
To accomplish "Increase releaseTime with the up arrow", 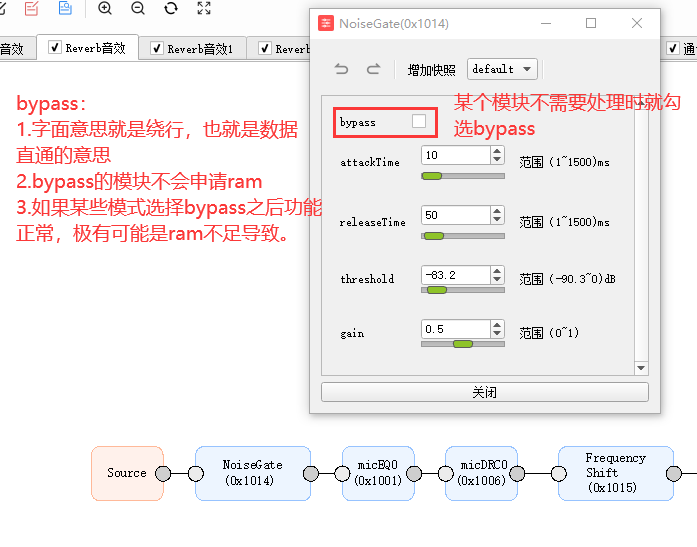I will (497, 211).
